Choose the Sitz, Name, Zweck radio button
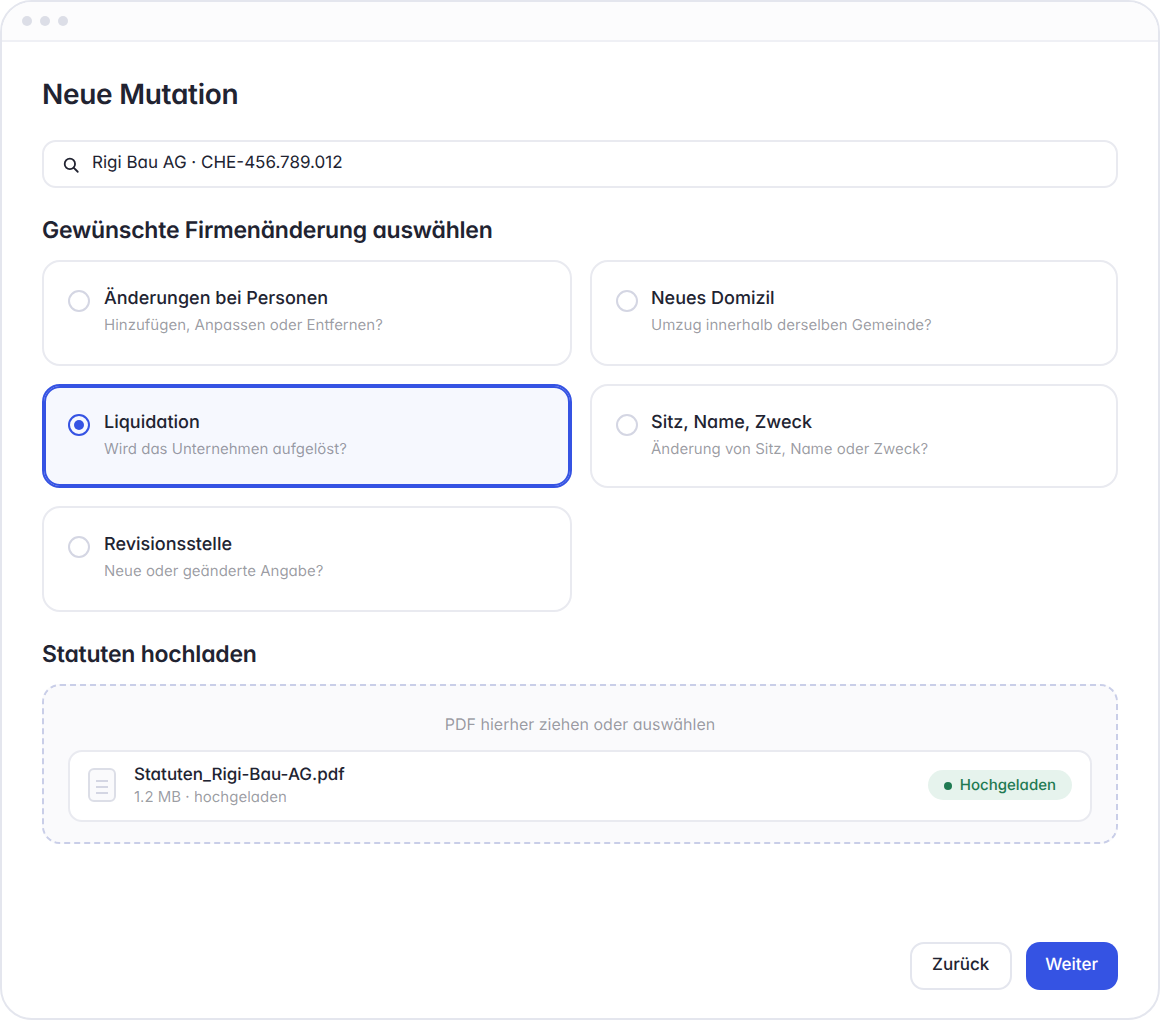Screen dimensions: 1160x1020 [x=627, y=425]
